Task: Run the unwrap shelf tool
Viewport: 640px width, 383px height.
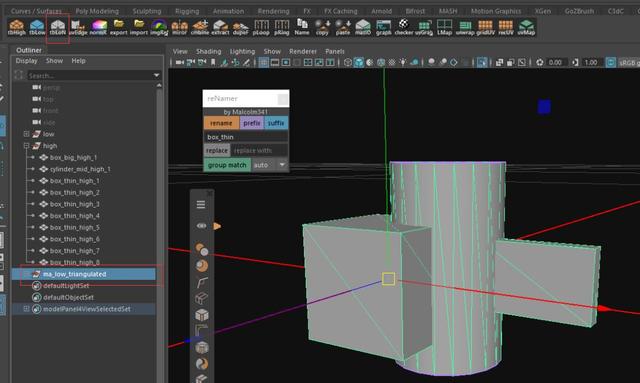Action: pos(465,27)
